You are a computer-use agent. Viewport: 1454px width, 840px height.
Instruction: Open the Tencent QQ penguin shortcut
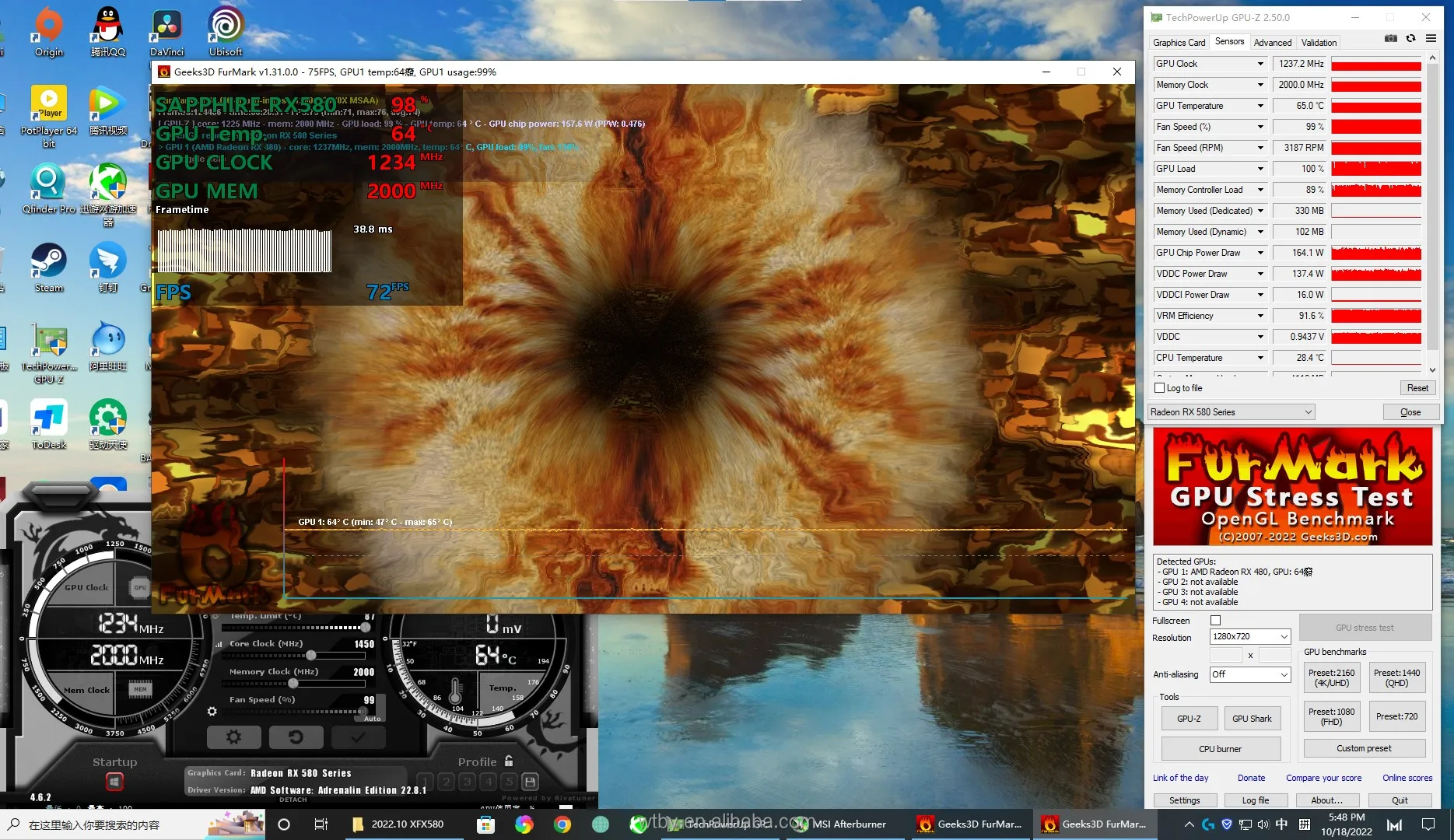pos(108,31)
